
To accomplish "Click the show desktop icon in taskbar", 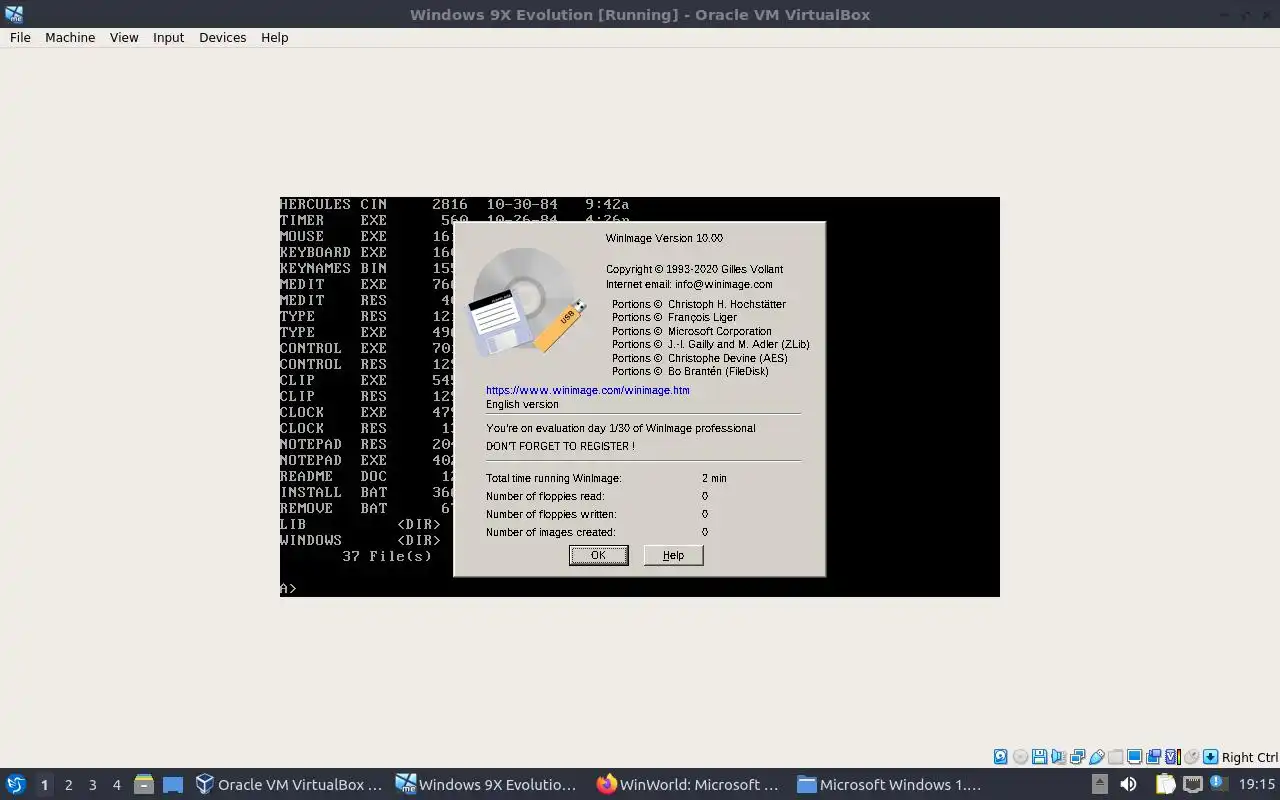I will (173, 784).
